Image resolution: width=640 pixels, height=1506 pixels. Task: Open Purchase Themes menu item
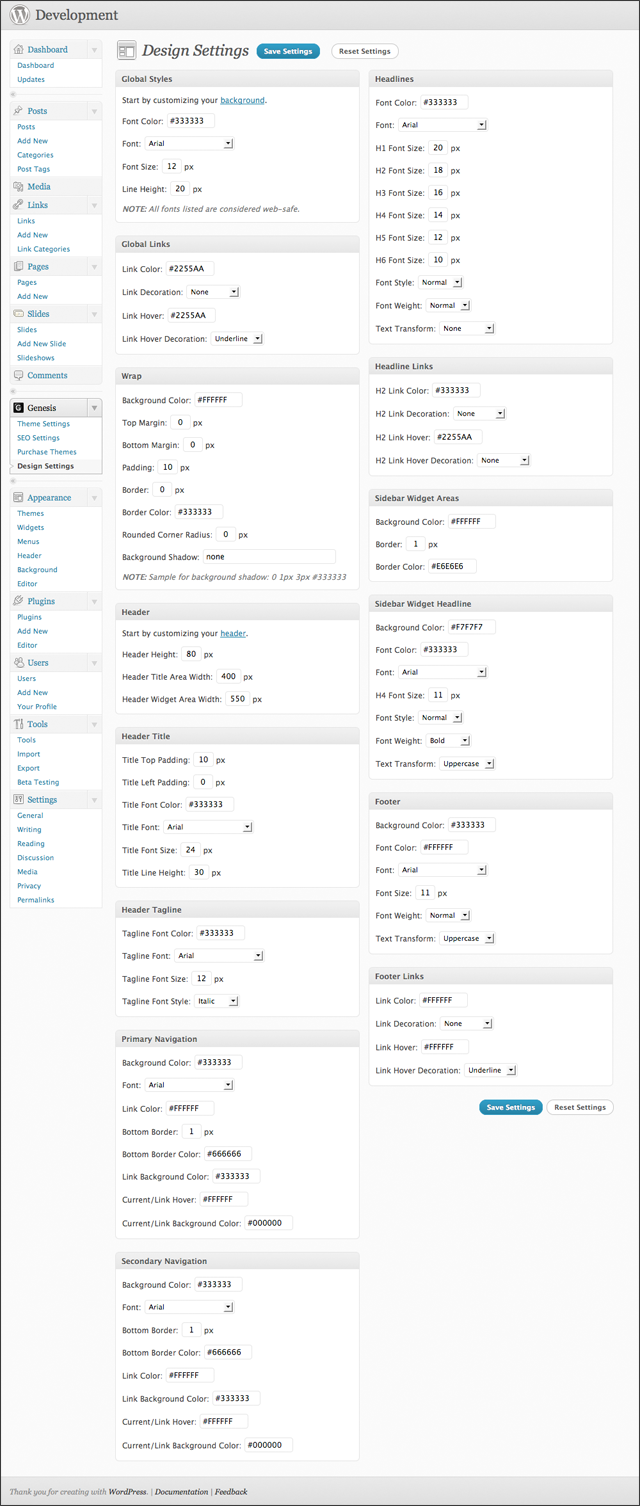(x=47, y=452)
